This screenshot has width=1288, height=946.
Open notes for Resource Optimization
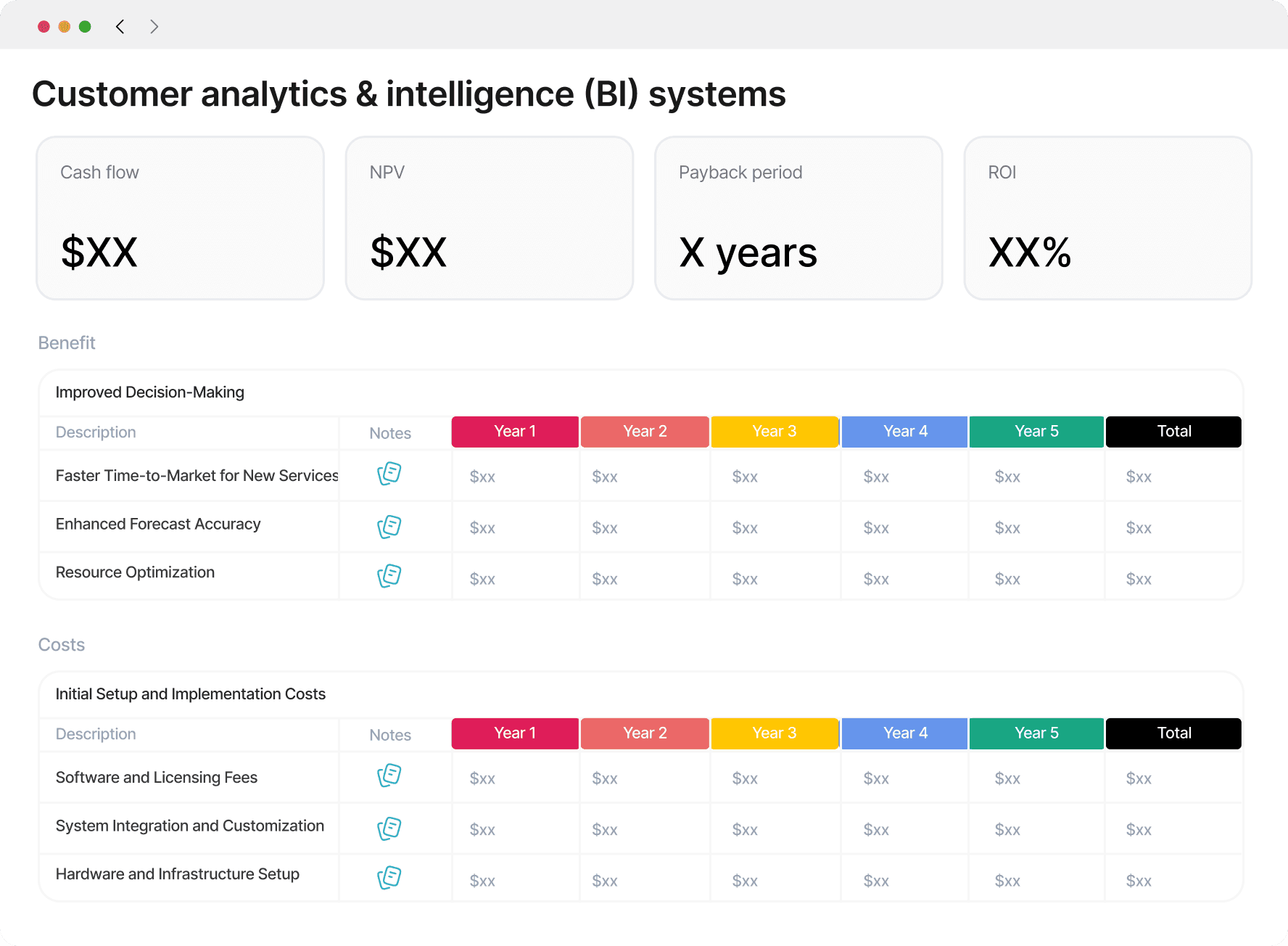(x=389, y=575)
